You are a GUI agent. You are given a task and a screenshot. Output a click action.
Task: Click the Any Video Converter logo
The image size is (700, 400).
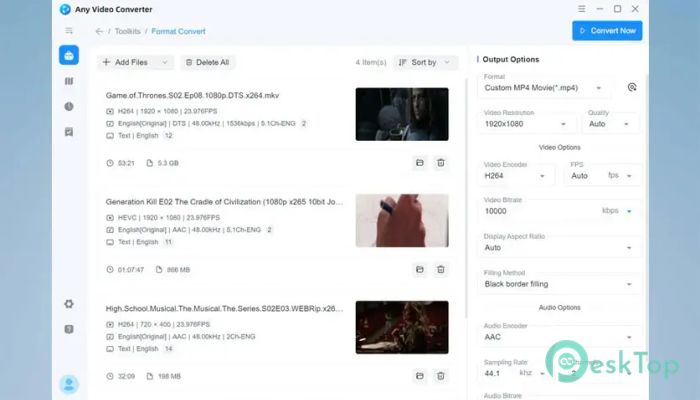(65, 9)
